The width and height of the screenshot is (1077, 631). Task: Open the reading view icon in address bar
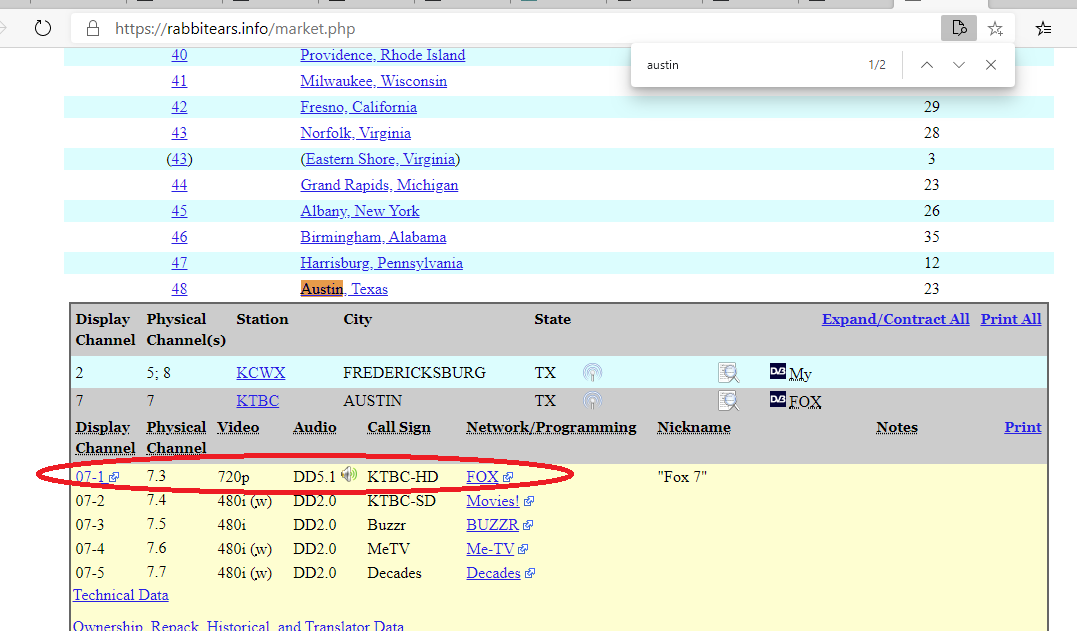coord(959,28)
